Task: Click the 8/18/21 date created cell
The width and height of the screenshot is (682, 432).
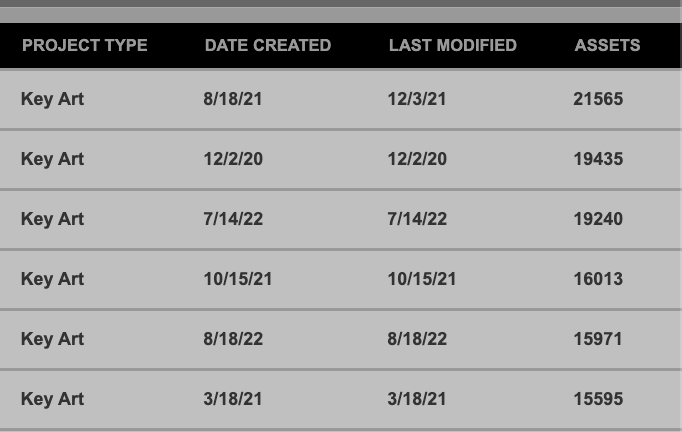Action: pos(233,99)
